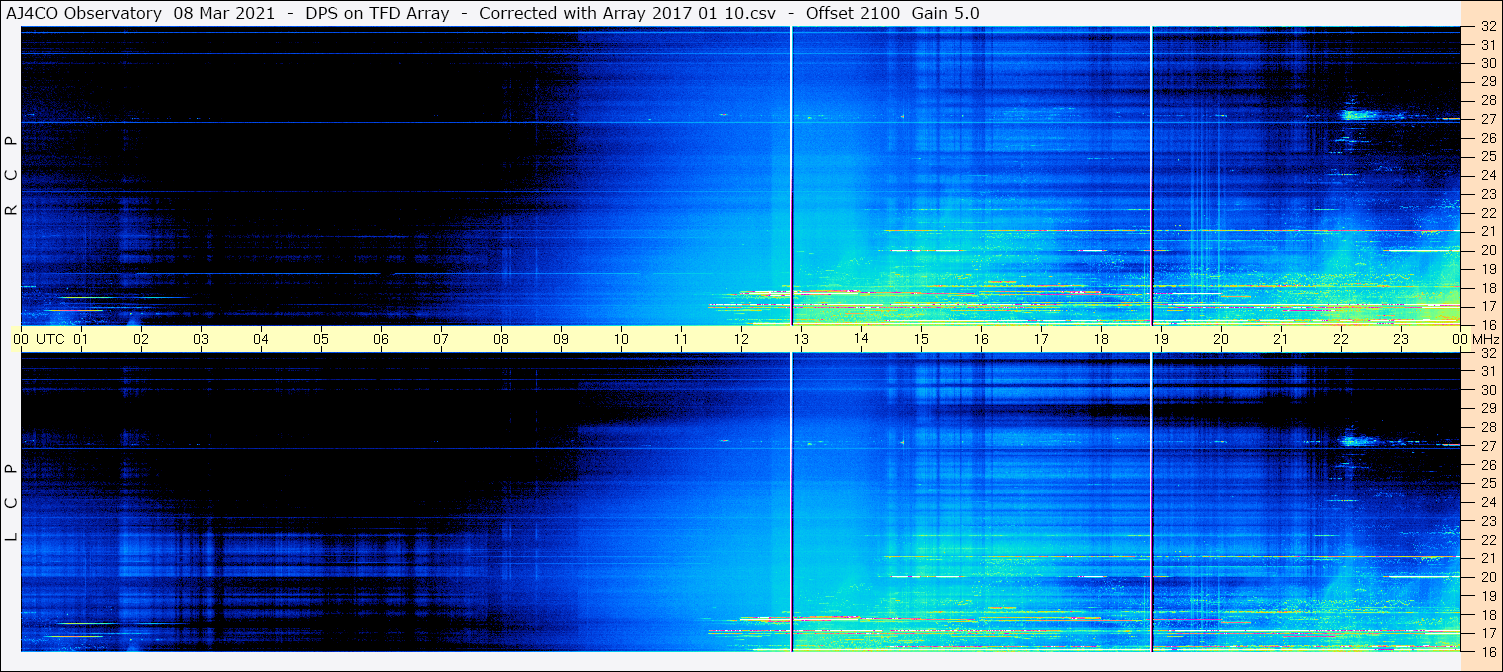Click 18 MHz on the LCP frequency scale
Image resolution: width=1503 pixels, height=672 pixels.
[x=1488, y=614]
